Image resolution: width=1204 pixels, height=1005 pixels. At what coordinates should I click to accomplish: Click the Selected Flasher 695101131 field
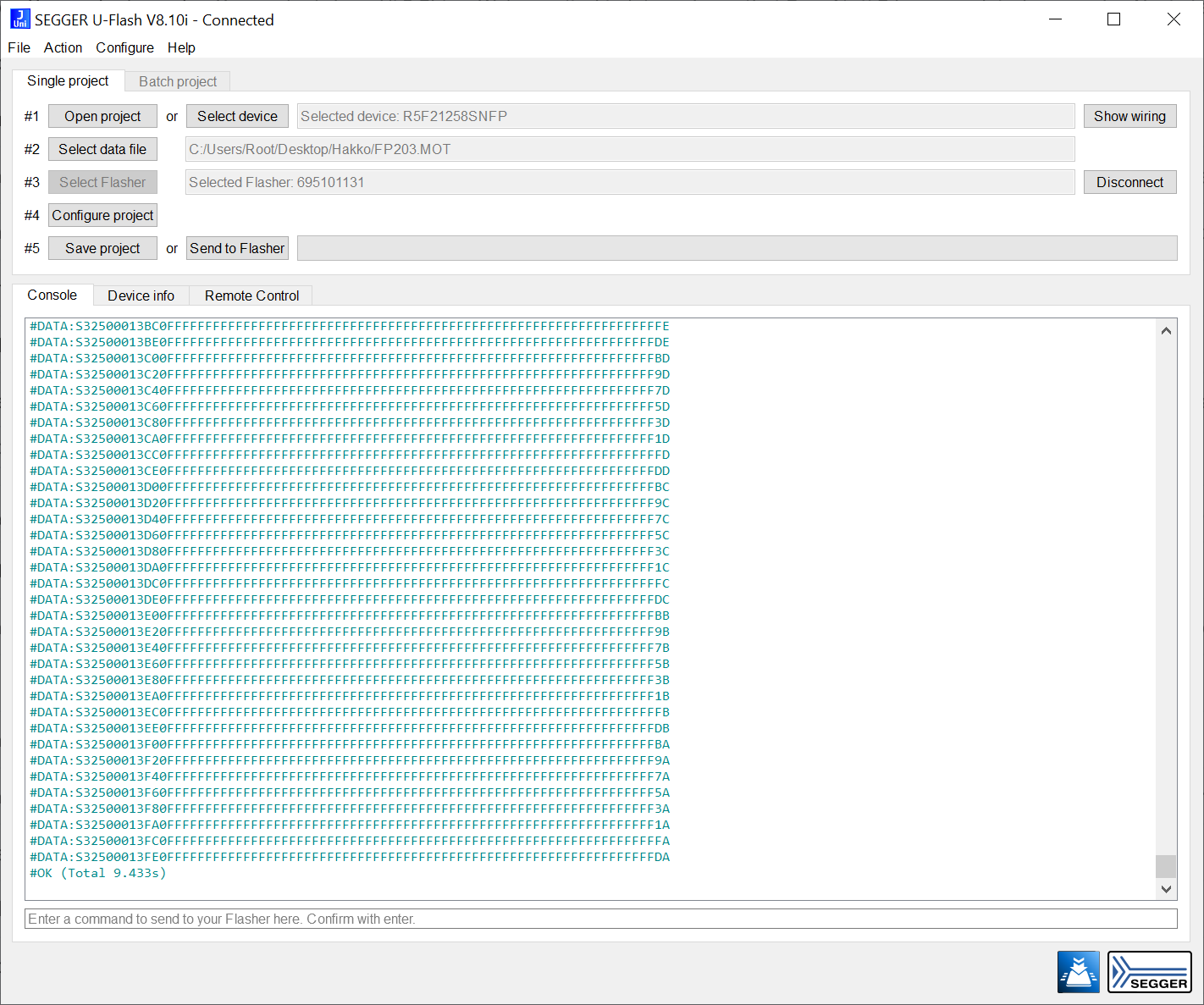(x=630, y=182)
